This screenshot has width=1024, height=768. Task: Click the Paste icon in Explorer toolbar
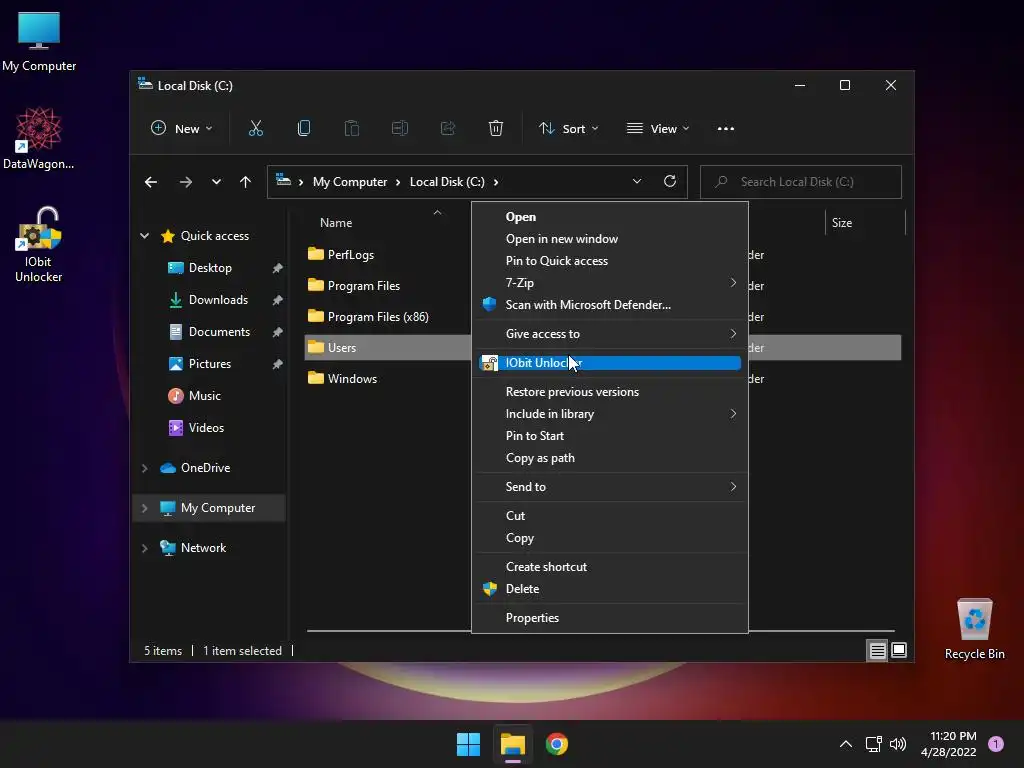click(351, 129)
